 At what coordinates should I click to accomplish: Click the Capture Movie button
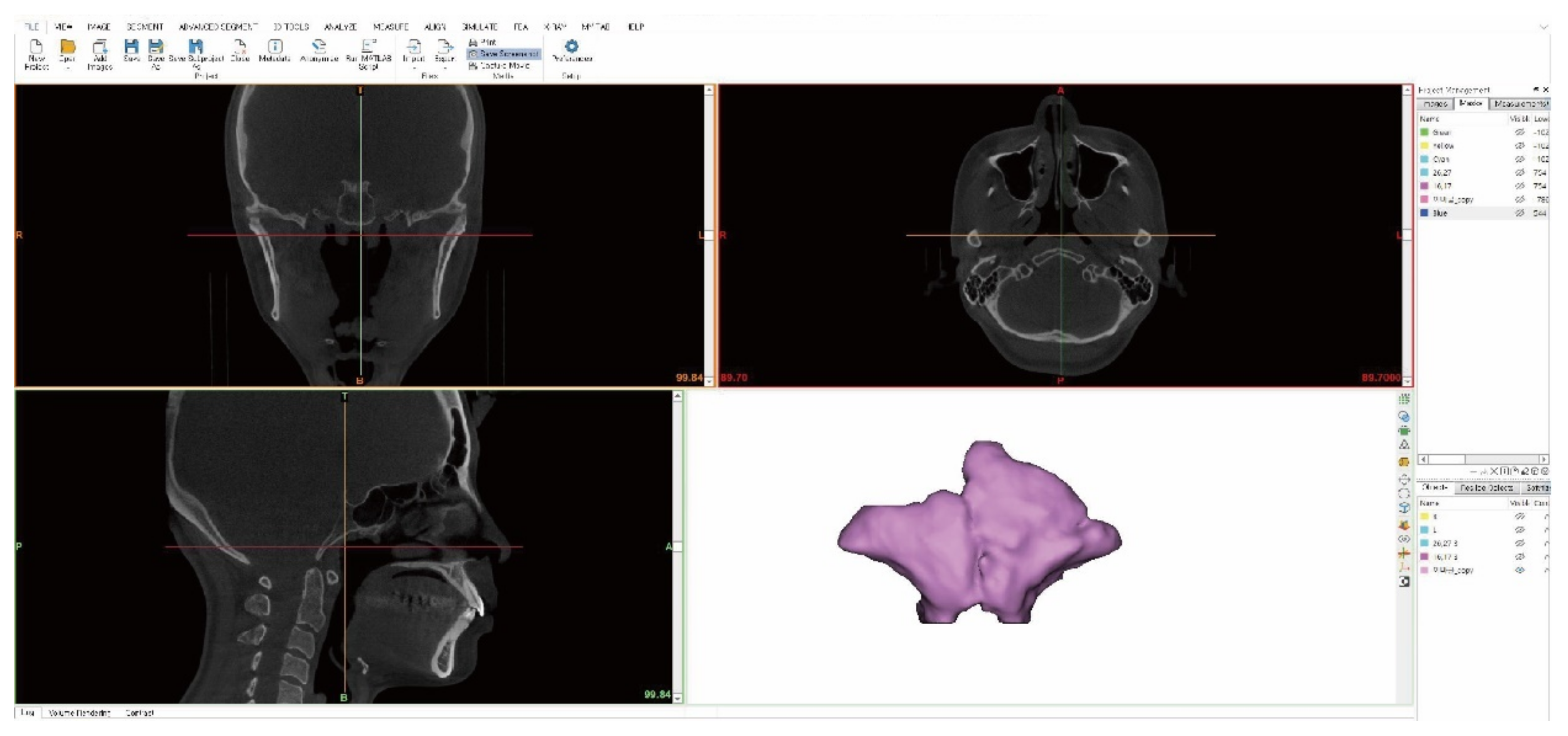click(500, 66)
